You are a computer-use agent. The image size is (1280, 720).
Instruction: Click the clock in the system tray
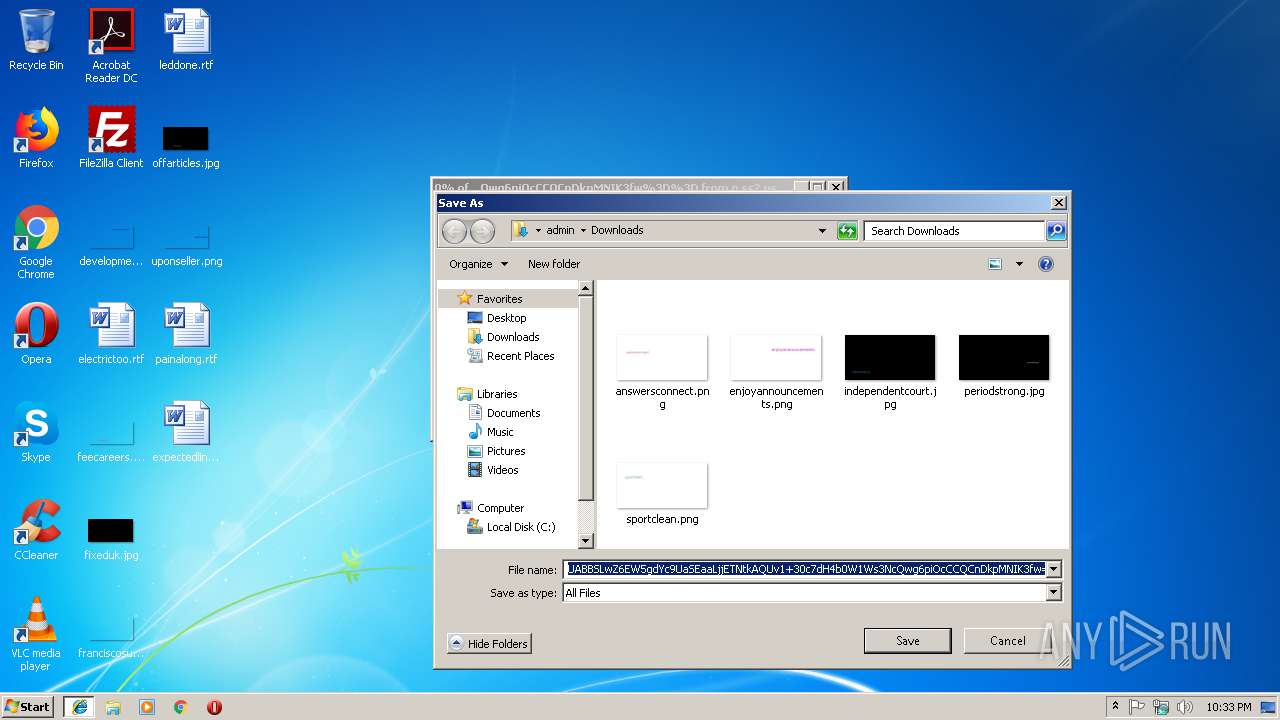tap(1228, 707)
